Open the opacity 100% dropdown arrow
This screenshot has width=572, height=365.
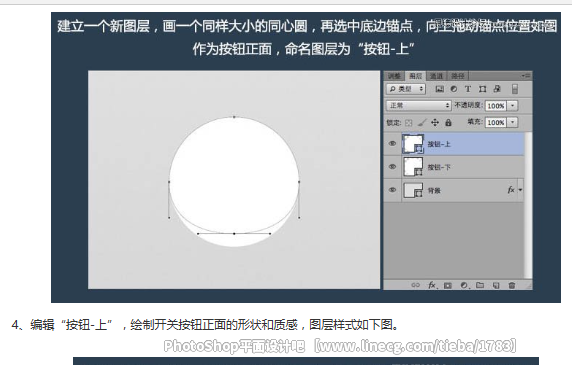pyautogui.click(x=513, y=106)
